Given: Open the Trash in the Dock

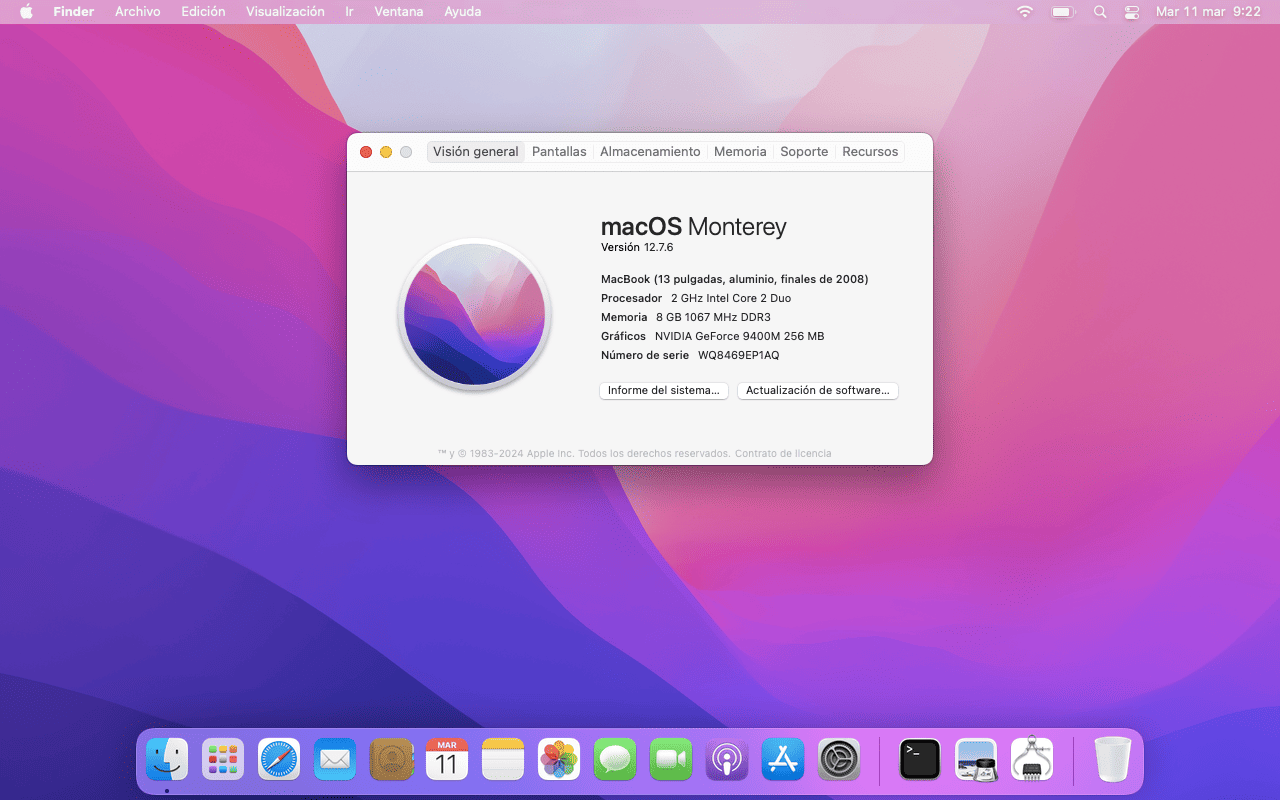Looking at the screenshot, I should 1112,760.
